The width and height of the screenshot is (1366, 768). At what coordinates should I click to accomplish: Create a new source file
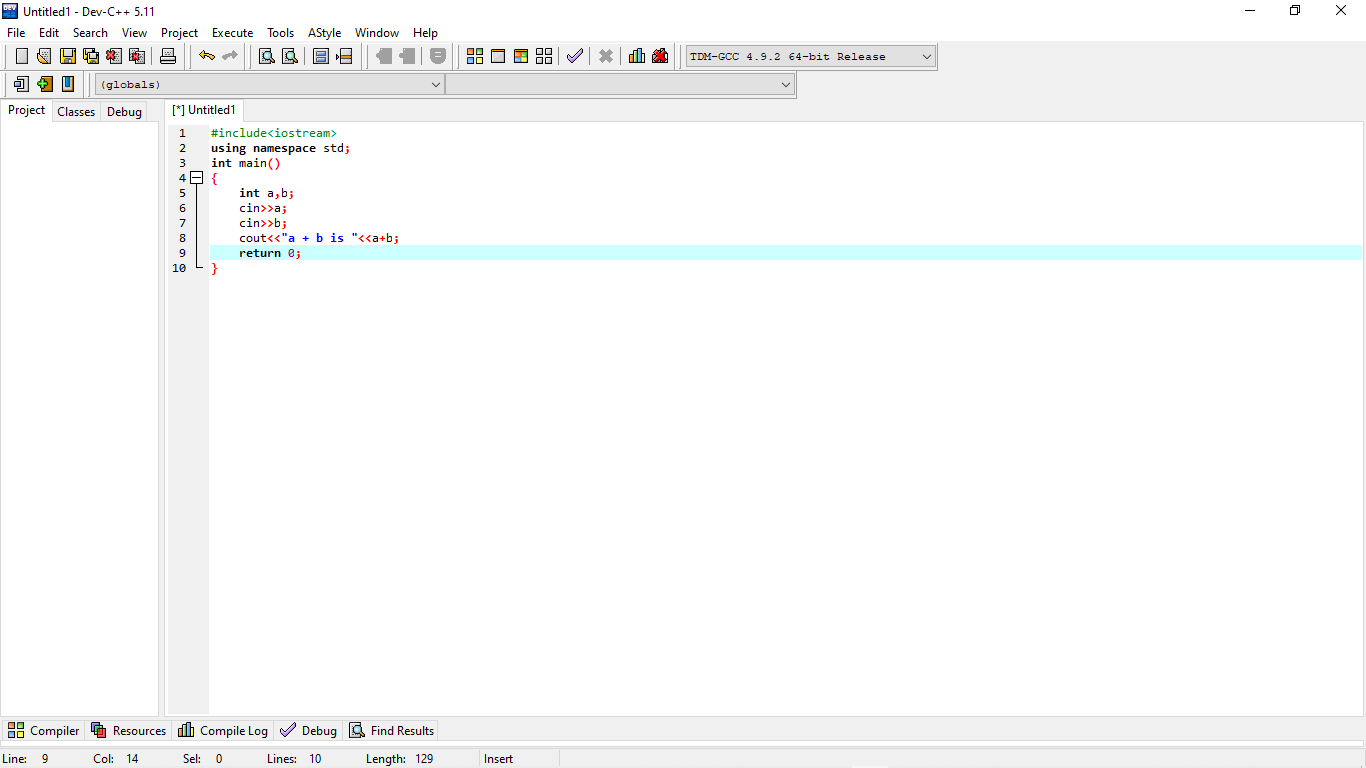pyautogui.click(x=21, y=56)
